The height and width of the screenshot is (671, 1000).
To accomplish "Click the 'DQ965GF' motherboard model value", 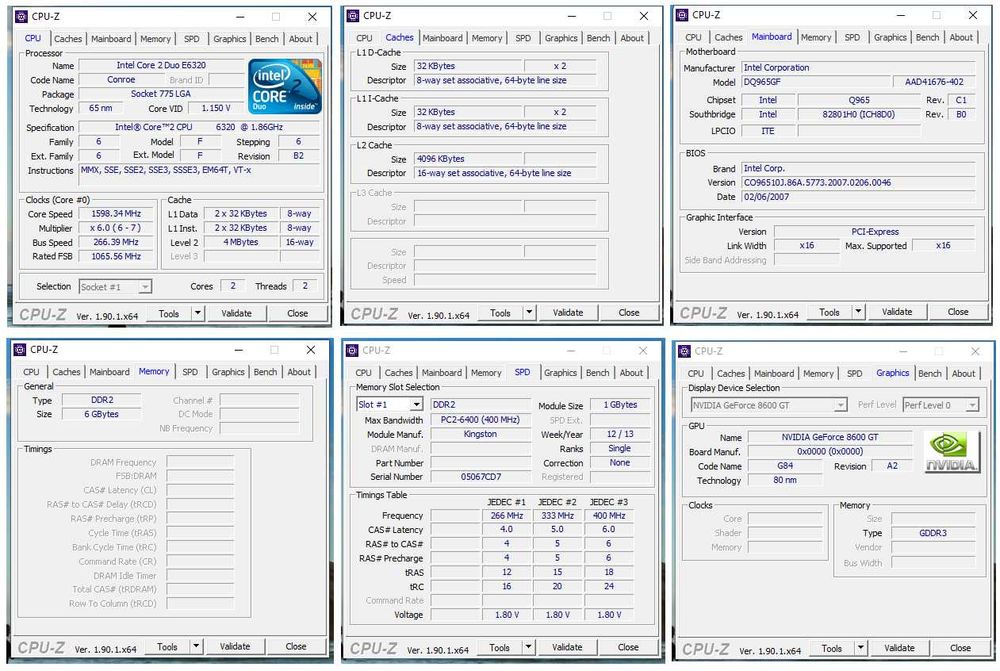I will tap(816, 82).
